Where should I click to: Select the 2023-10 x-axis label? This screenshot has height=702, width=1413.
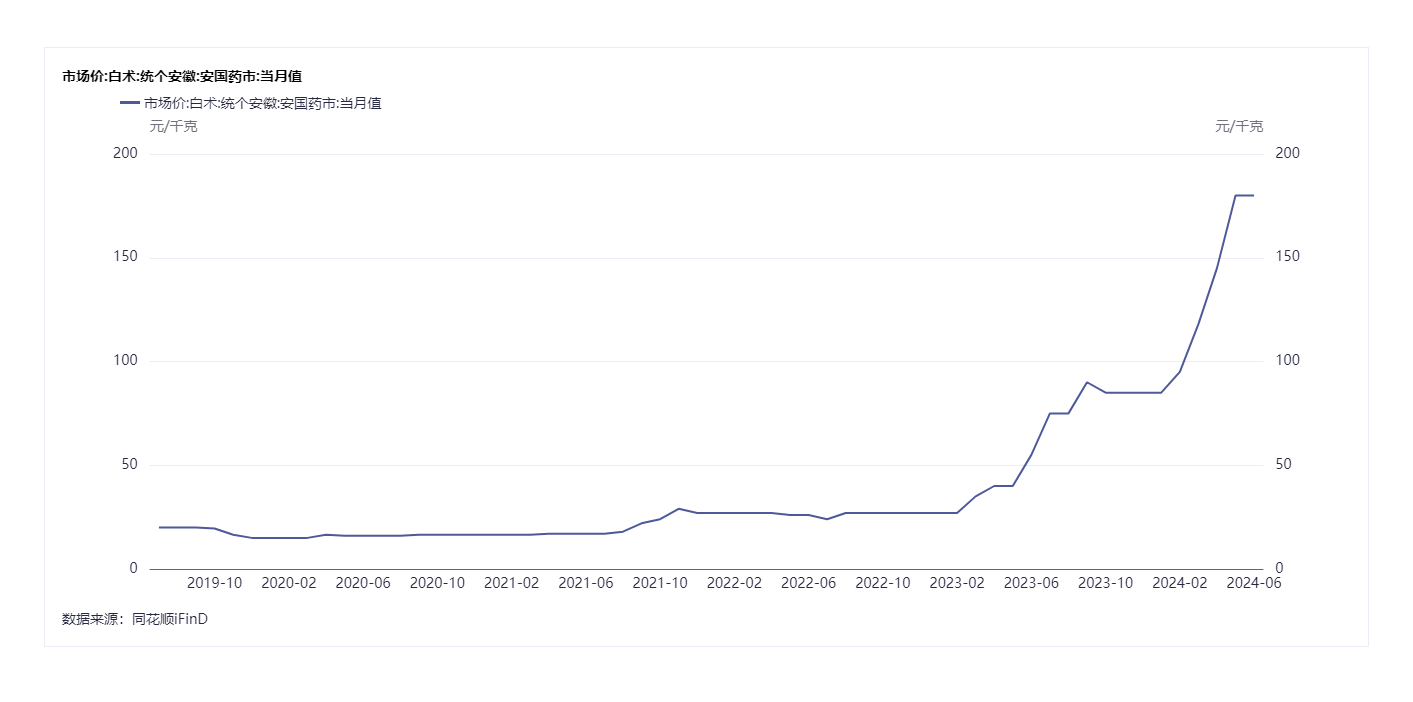tap(1106, 583)
